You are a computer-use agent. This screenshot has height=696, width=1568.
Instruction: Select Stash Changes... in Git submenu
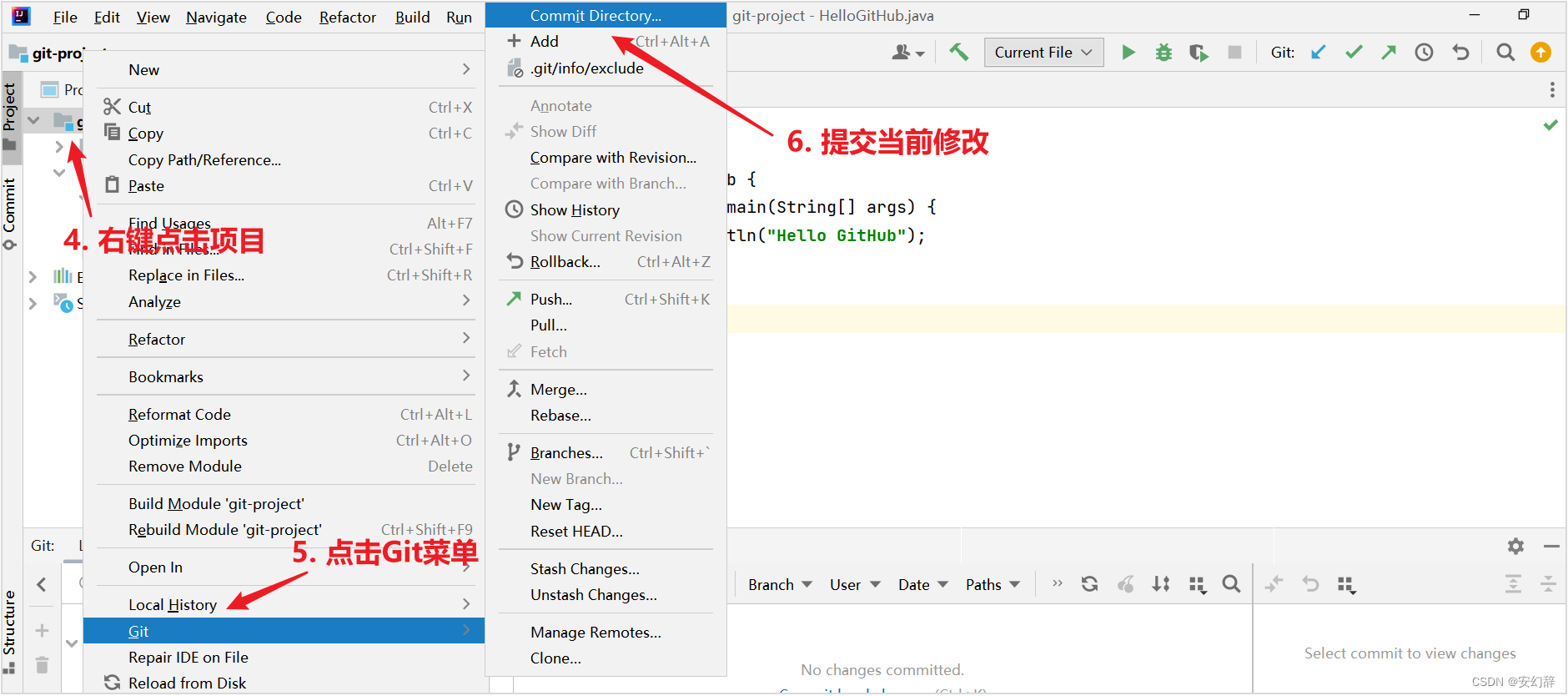(606, 569)
